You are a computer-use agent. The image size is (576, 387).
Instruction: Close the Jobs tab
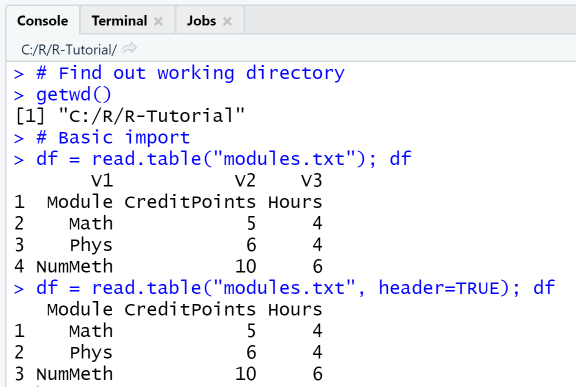coord(227,21)
